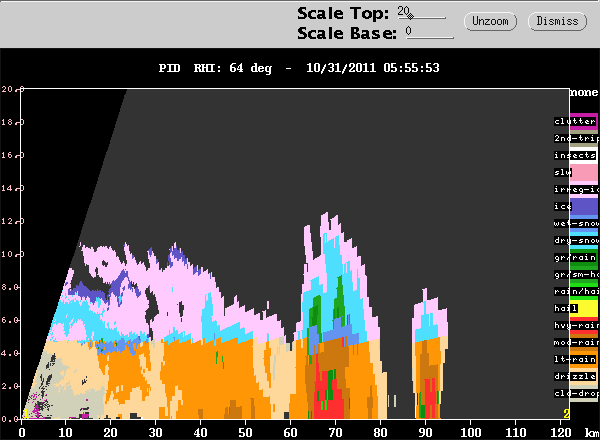Screen dimensions: 600x440
Task: Click the wet-snow legend entry
Action: click(x=577, y=223)
